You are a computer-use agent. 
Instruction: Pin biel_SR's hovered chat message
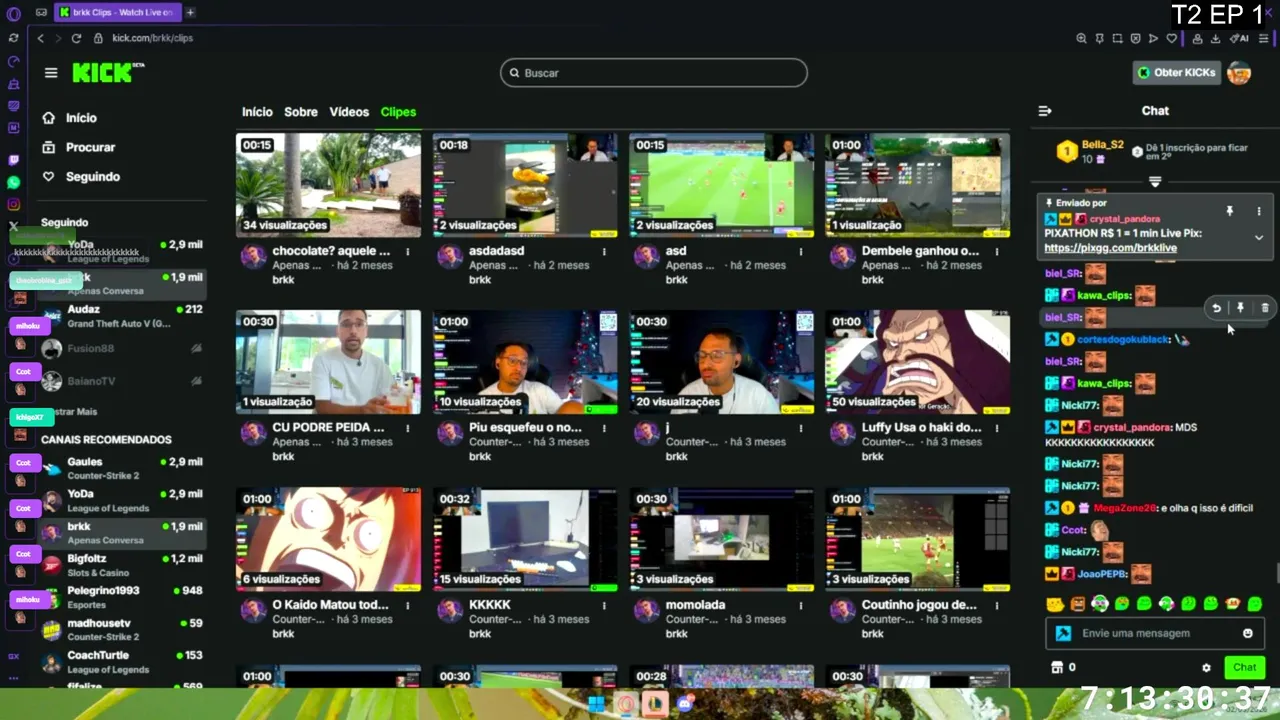1240,308
